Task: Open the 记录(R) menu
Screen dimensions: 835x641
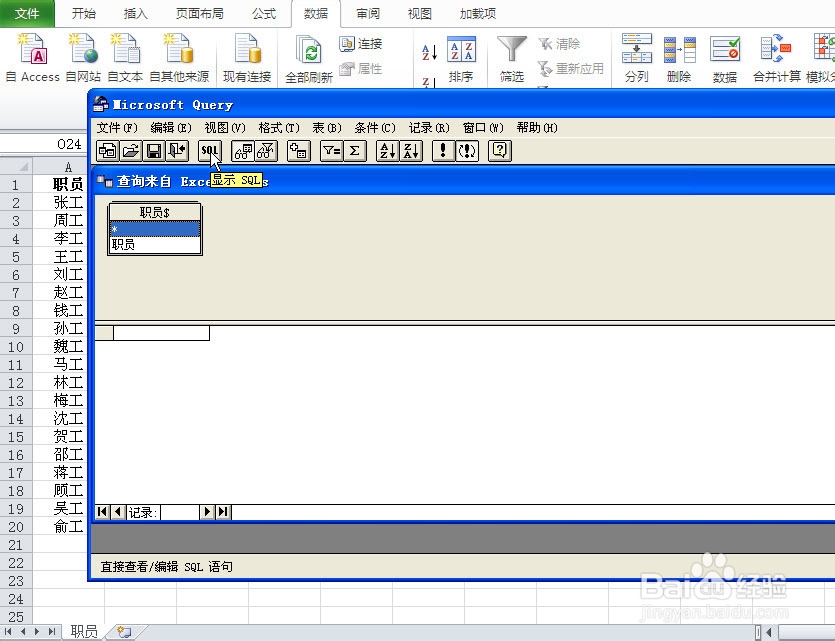Action: [429, 128]
